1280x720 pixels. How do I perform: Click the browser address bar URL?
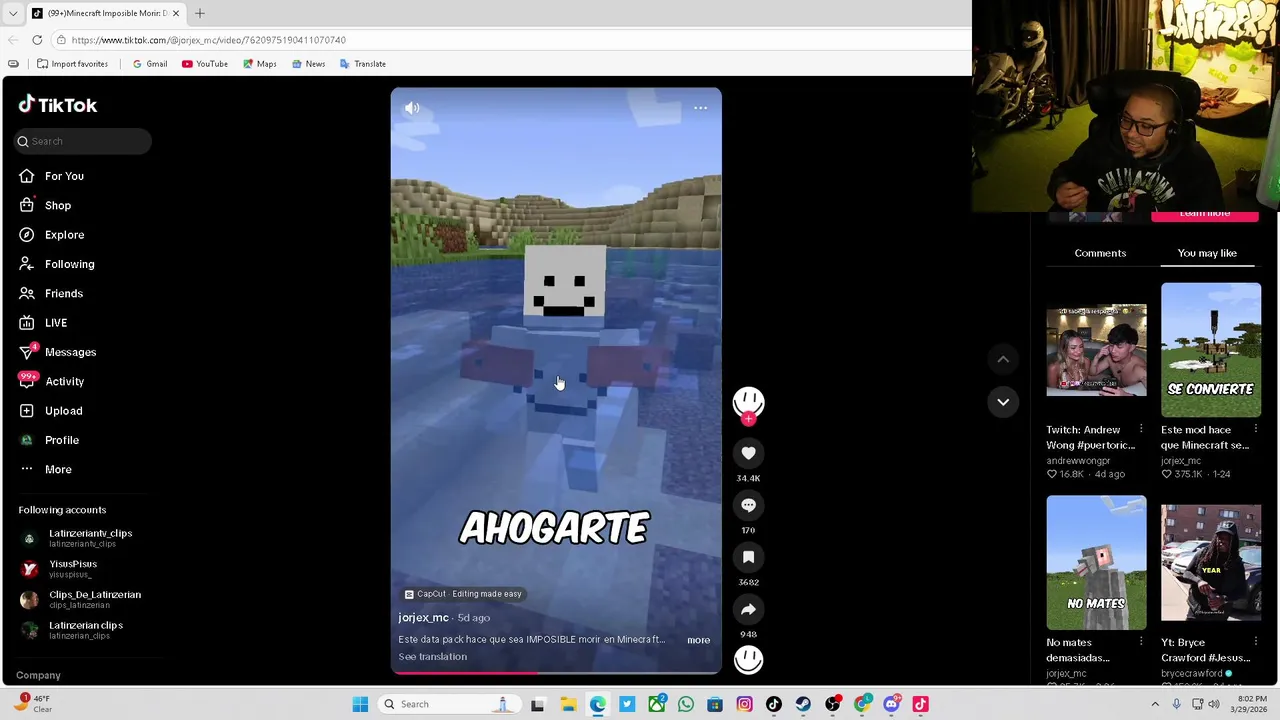click(x=208, y=40)
